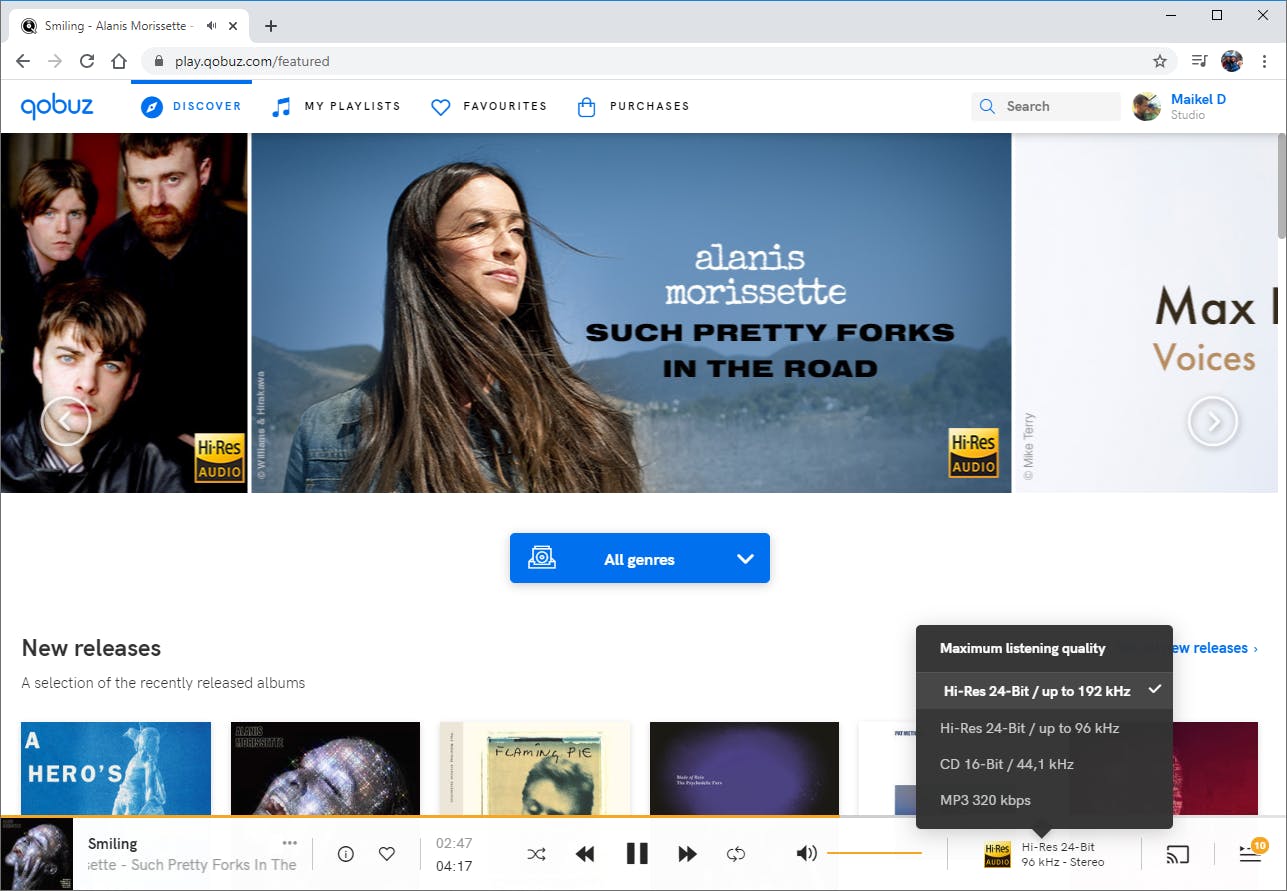
Task: Open the Cast to device icon
Action: [x=1178, y=854]
